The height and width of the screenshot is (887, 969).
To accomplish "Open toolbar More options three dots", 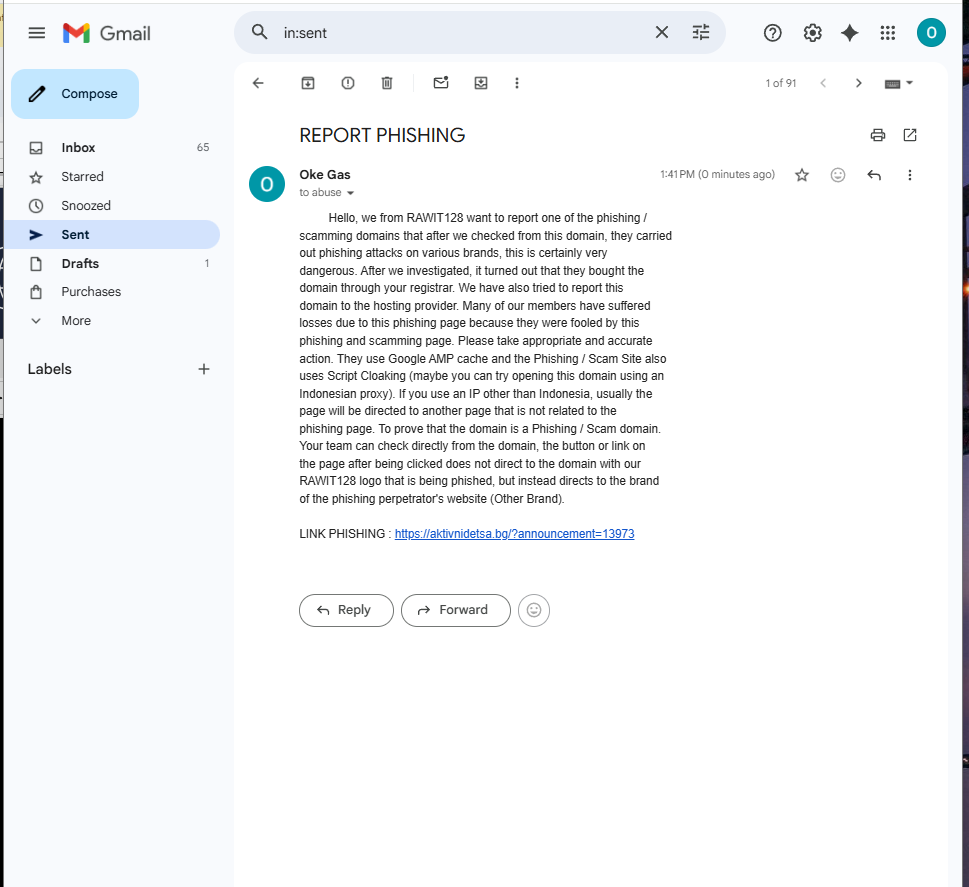I will point(517,83).
